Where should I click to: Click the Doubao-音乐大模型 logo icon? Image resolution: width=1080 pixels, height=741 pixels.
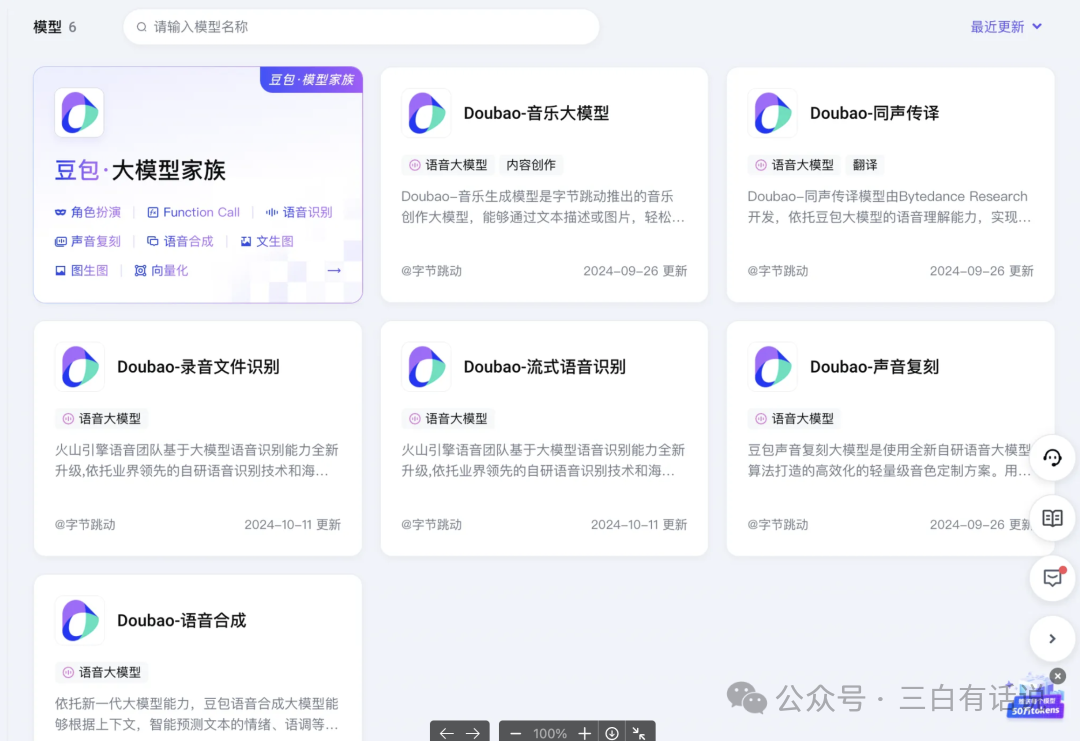(426, 113)
